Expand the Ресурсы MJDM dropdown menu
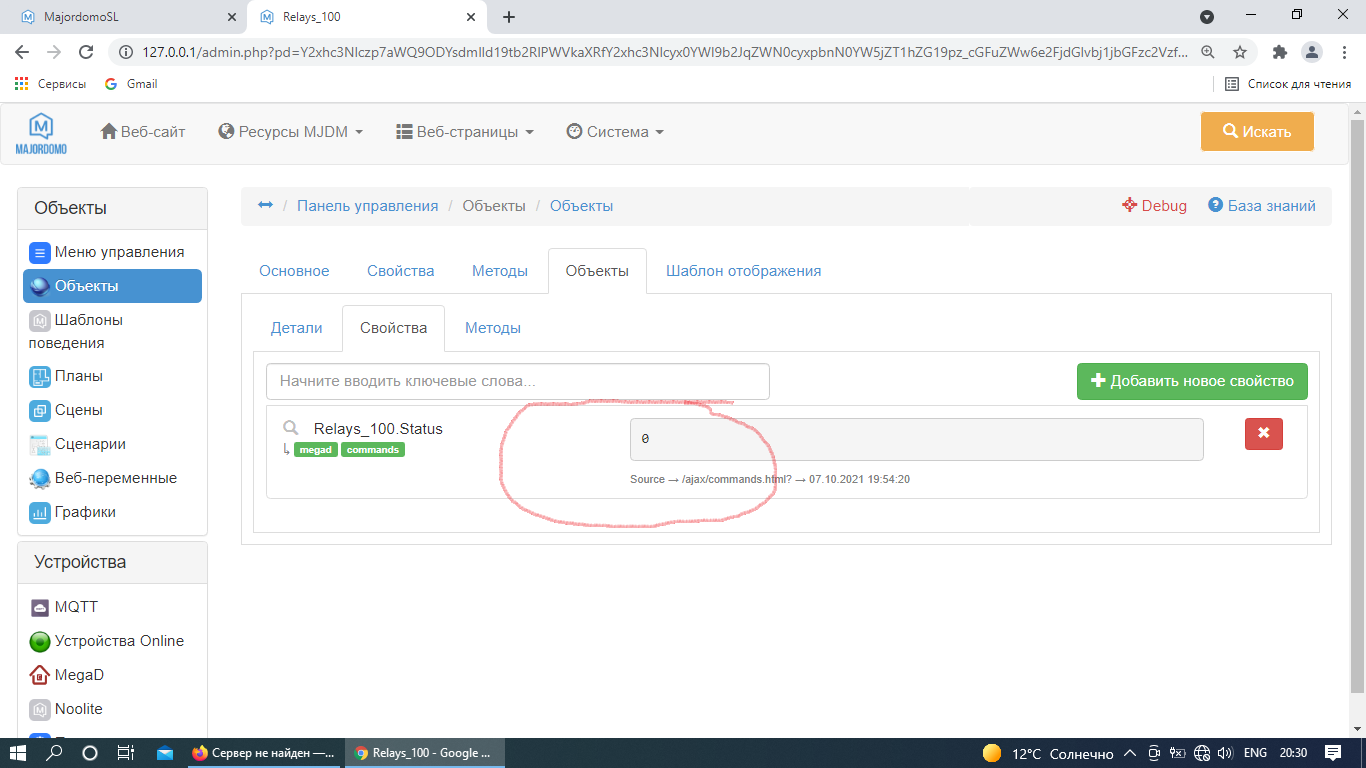1366x768 pixels. pos(290,132)
